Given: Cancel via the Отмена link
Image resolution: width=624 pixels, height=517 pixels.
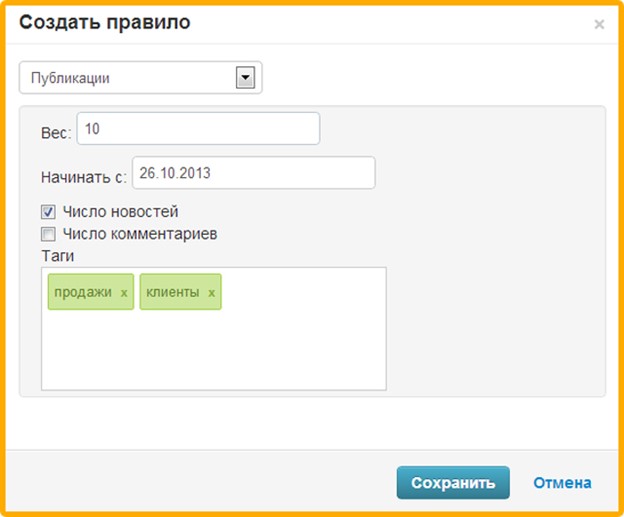Looking at the screenshot, I should click(x=562, y=482).
